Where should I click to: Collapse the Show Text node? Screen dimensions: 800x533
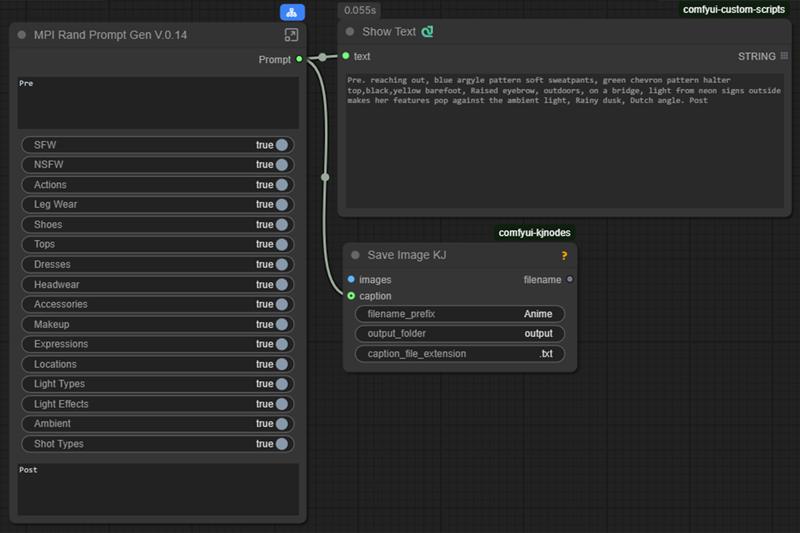pos(350,32)
